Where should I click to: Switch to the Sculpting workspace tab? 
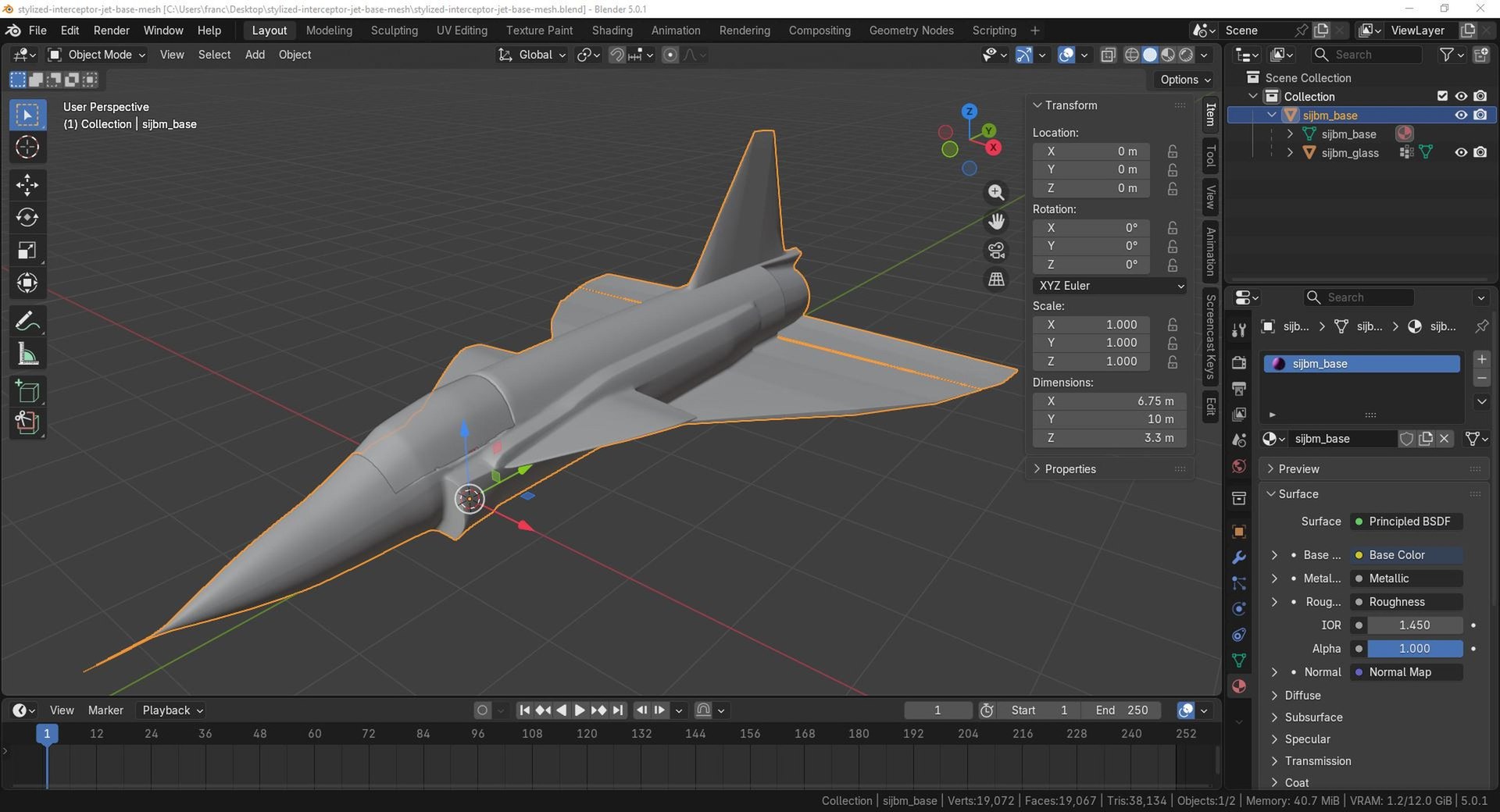click(395, 30)
